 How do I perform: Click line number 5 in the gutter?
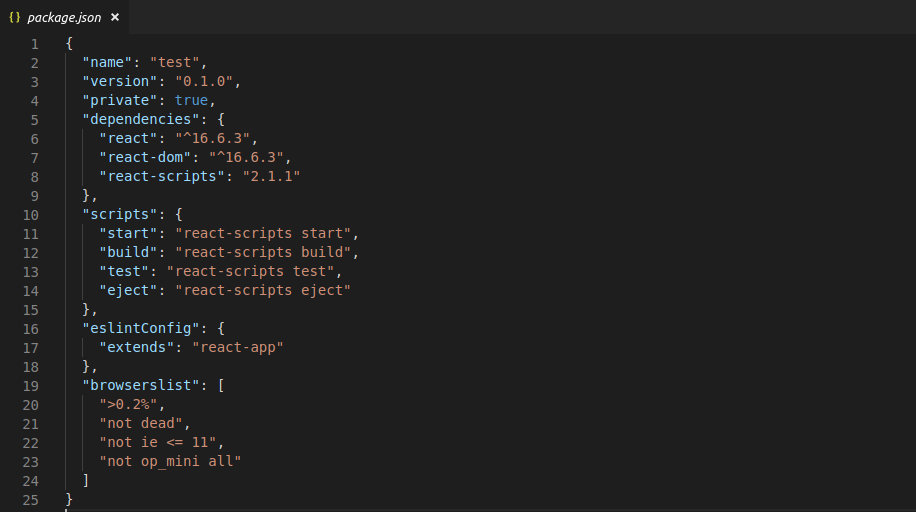(x=34, y=120)
